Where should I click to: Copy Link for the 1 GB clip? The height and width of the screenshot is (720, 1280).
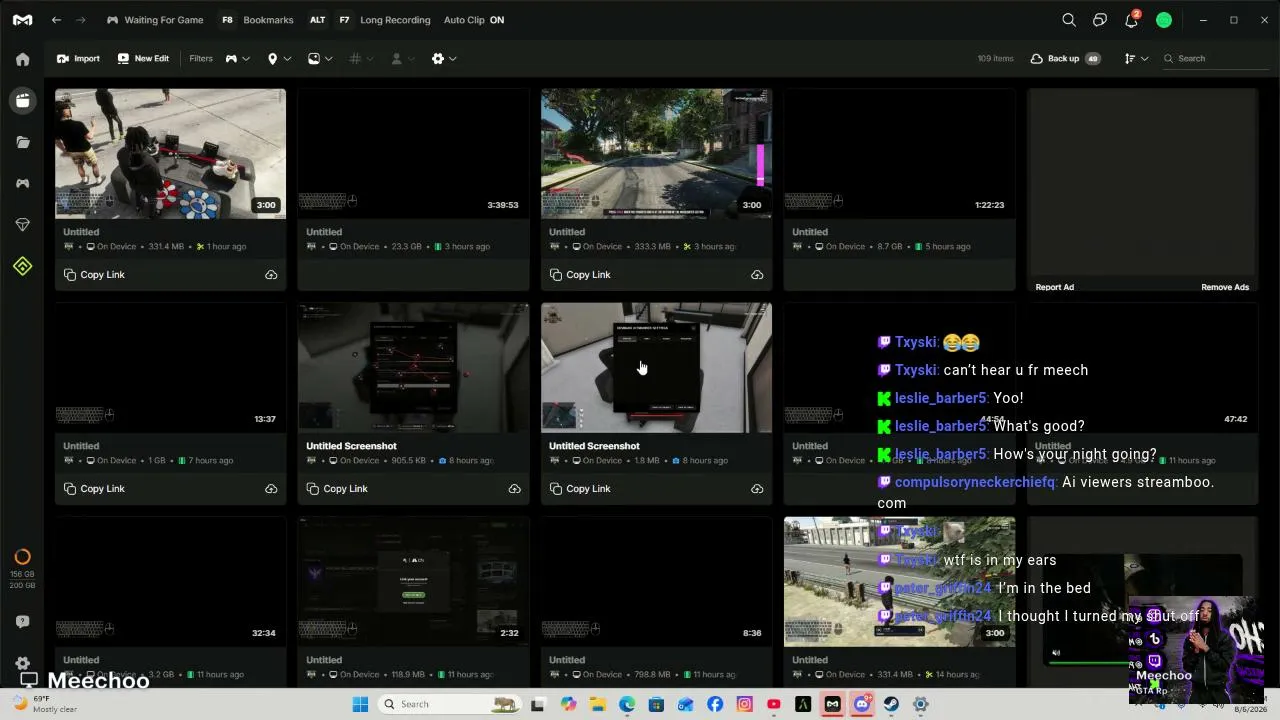coord(94,489)
